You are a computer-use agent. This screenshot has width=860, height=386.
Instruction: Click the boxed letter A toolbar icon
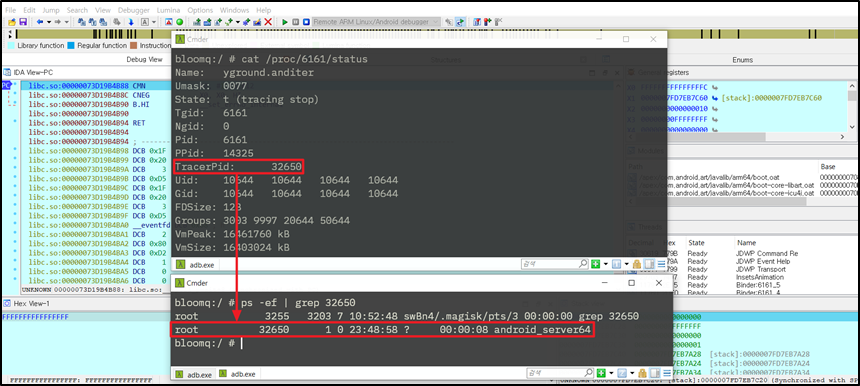coord(145,22)
